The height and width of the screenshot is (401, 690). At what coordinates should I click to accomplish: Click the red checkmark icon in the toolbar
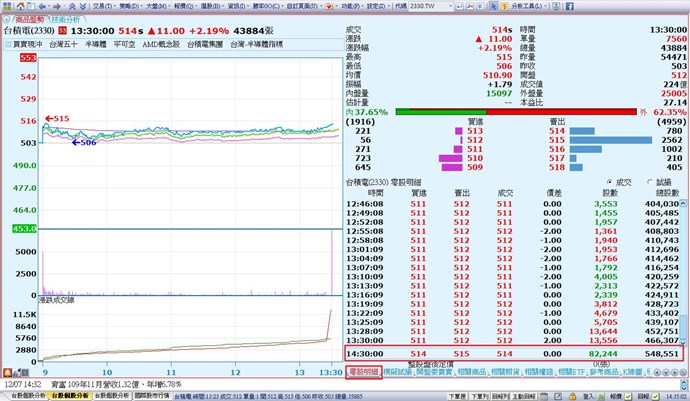click(x=328, y=6)
